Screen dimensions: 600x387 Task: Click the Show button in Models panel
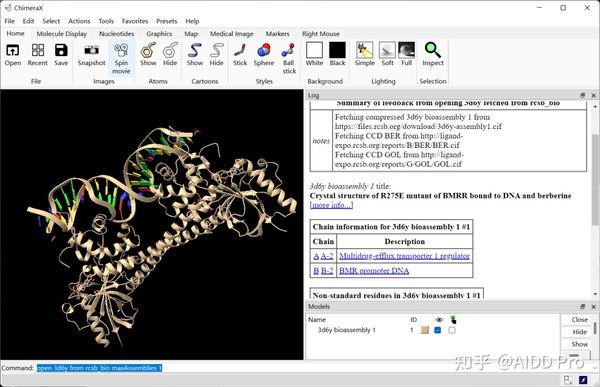[x=579, y=344]
